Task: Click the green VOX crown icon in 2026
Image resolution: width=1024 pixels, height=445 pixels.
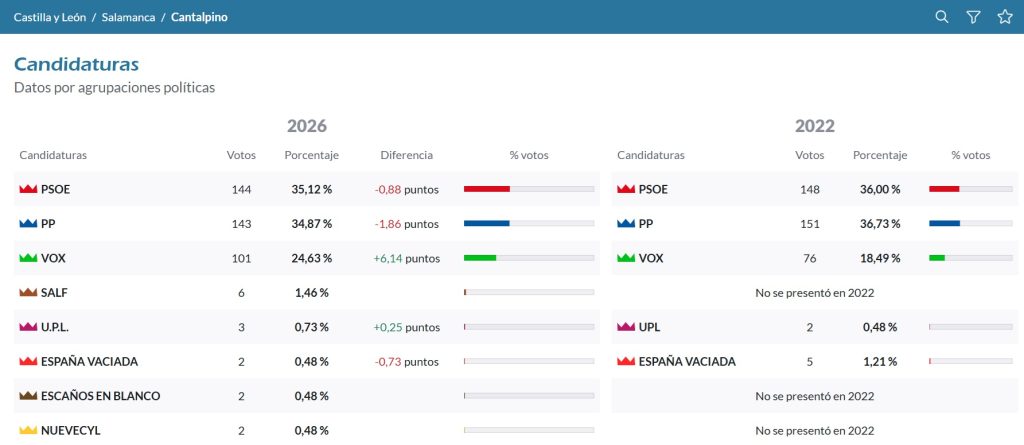Action: point(28,258)
